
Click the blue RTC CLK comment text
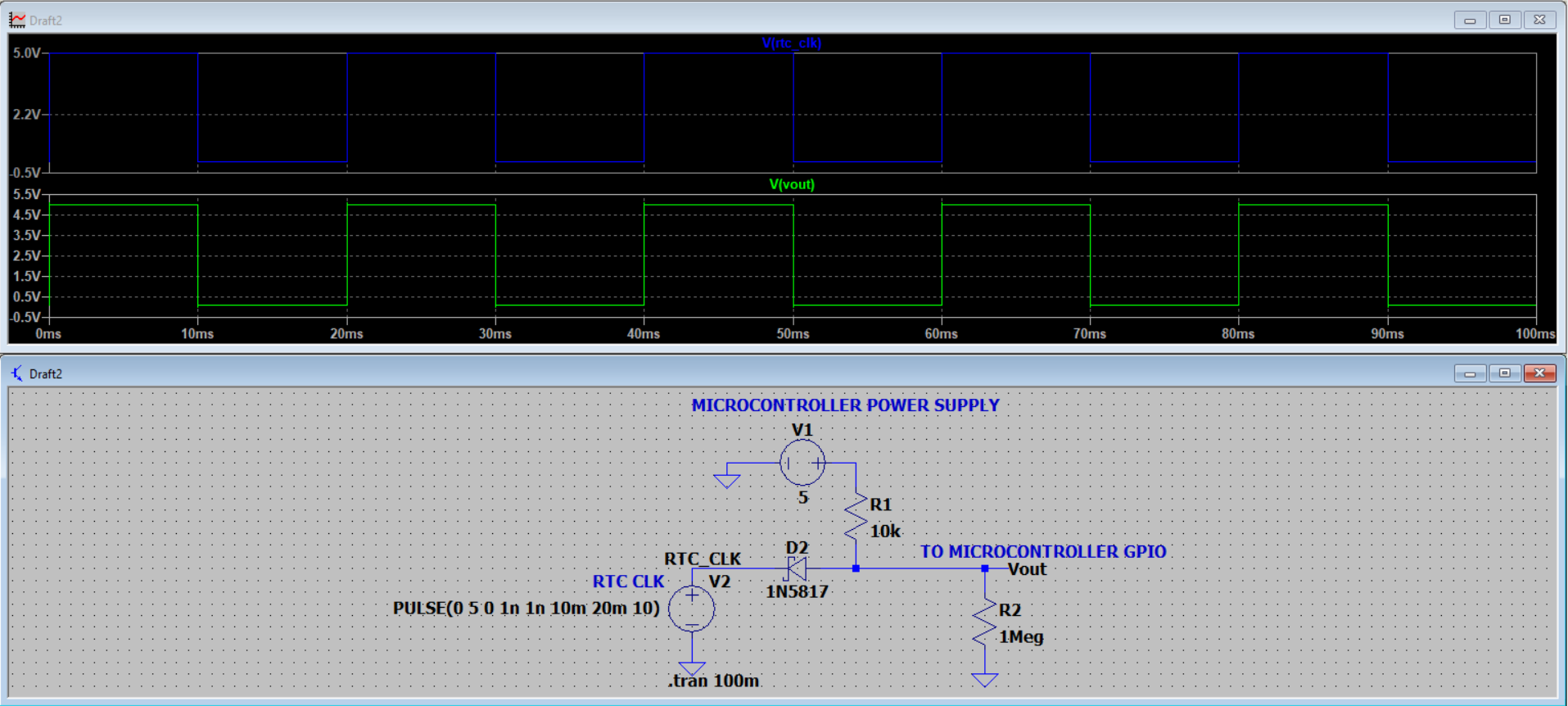point(629,582)
